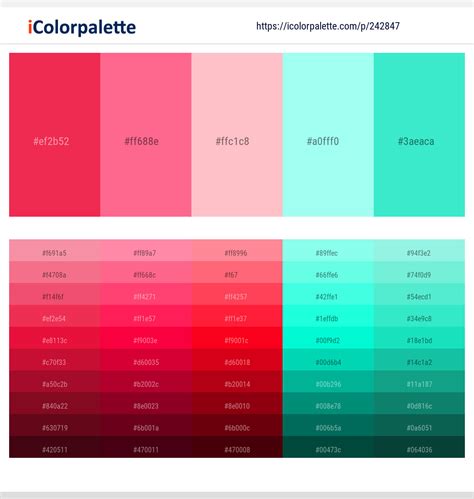This screenshot has width=474, height=499.
Task: Select the #89ffec shade cell
Action: tap(328, 251)
